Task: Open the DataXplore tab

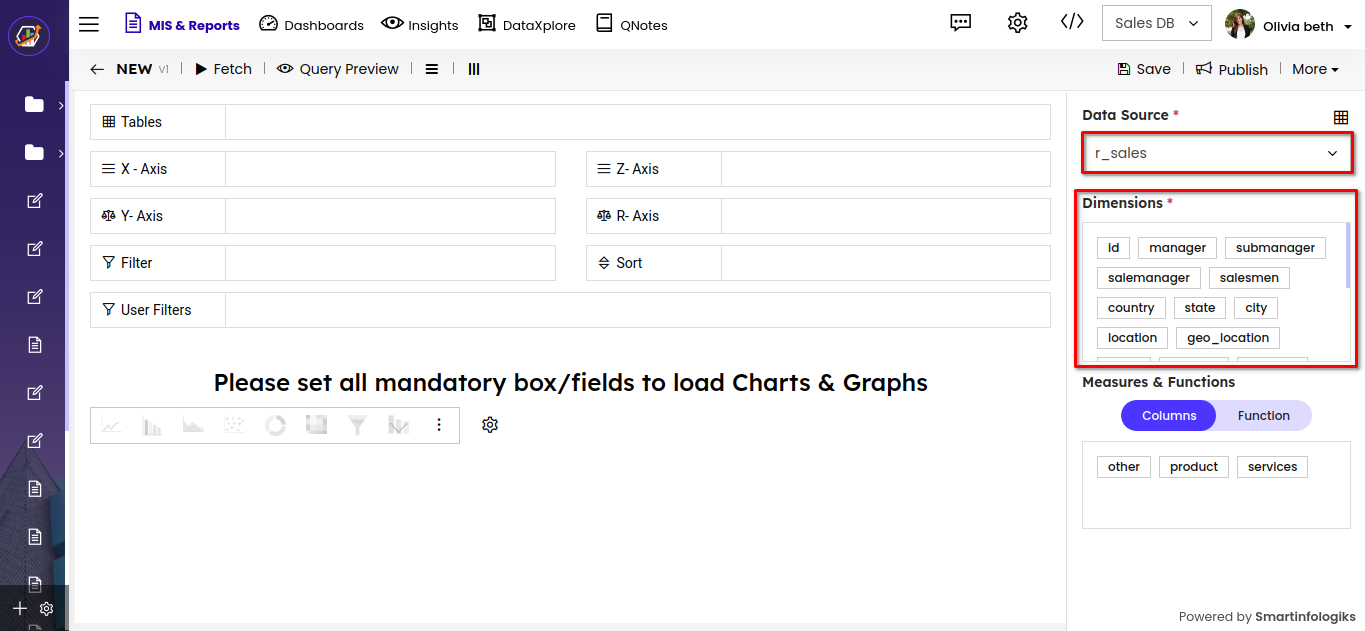Action: coord(527,25)
